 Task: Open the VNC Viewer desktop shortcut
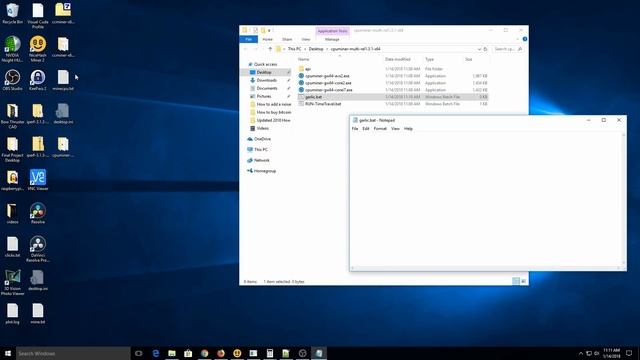[38, 180]
